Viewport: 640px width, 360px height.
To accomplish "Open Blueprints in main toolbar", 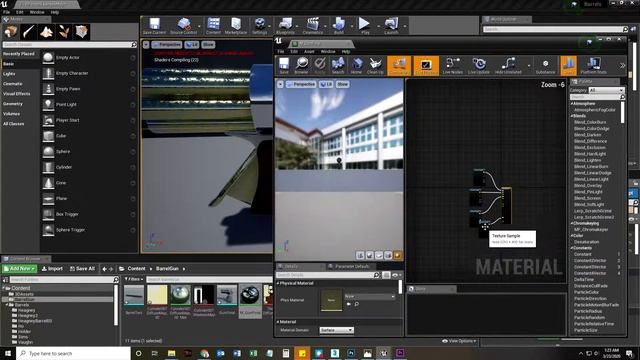I will point(285,26).
